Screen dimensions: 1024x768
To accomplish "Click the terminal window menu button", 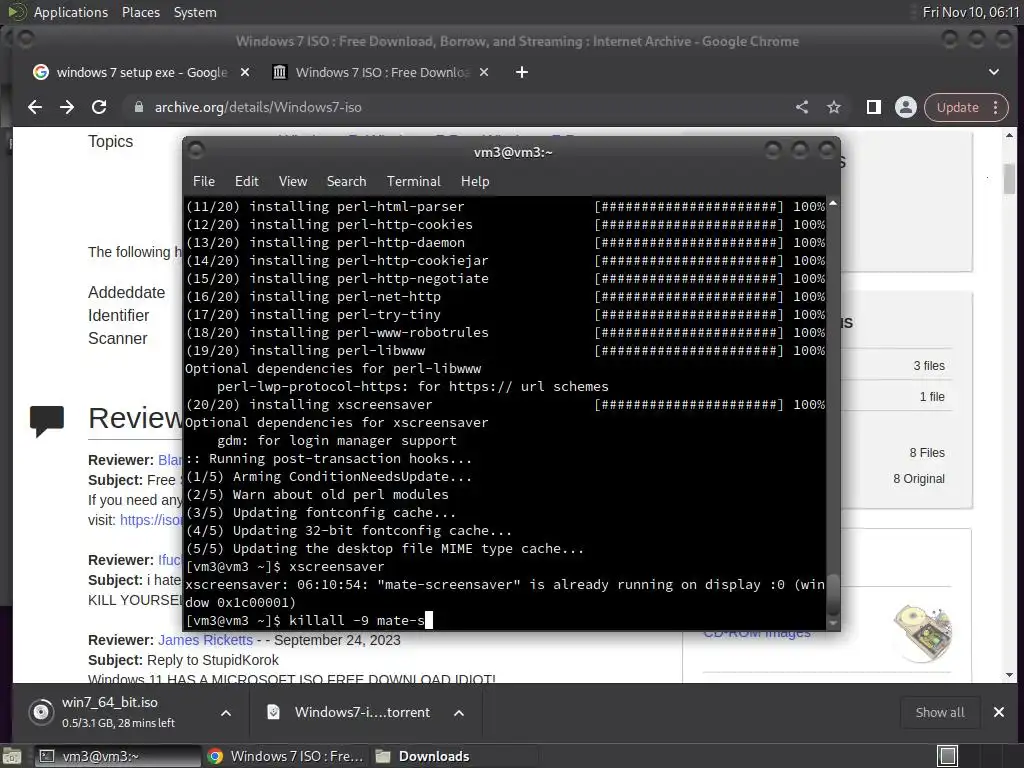I will tap(196, 152).
